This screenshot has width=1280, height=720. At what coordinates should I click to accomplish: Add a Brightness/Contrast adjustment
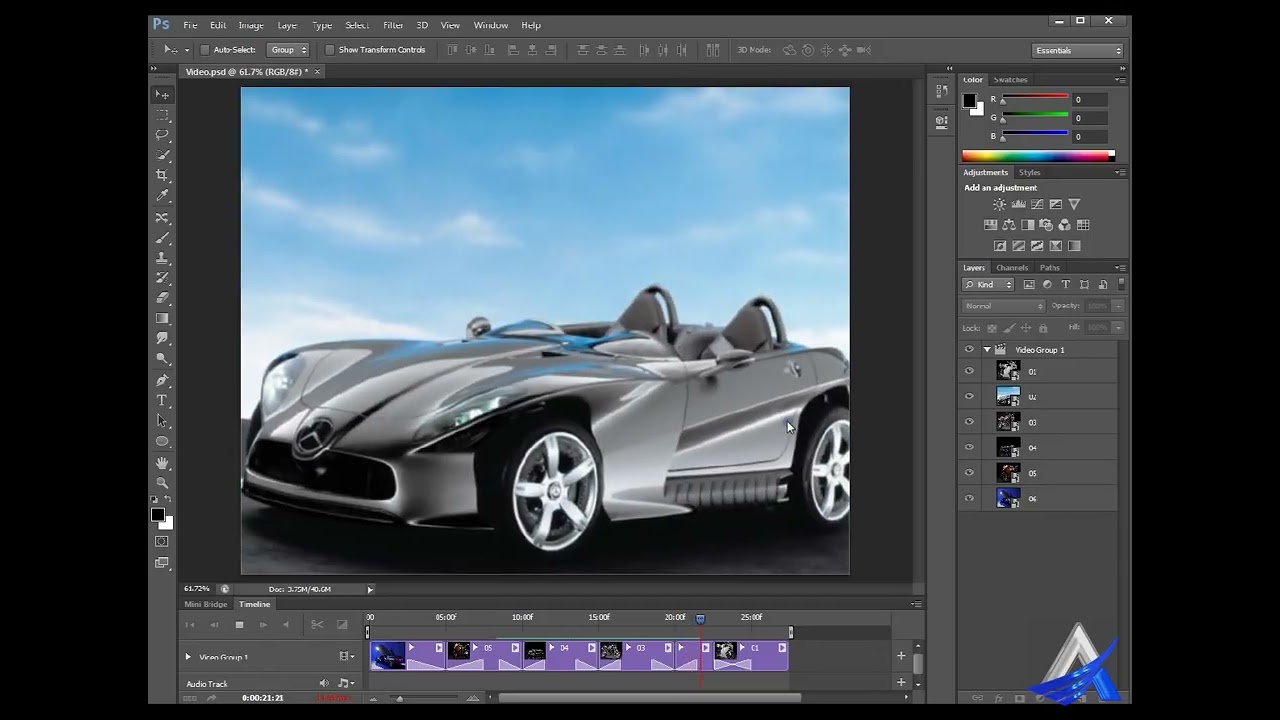point(999,204)
